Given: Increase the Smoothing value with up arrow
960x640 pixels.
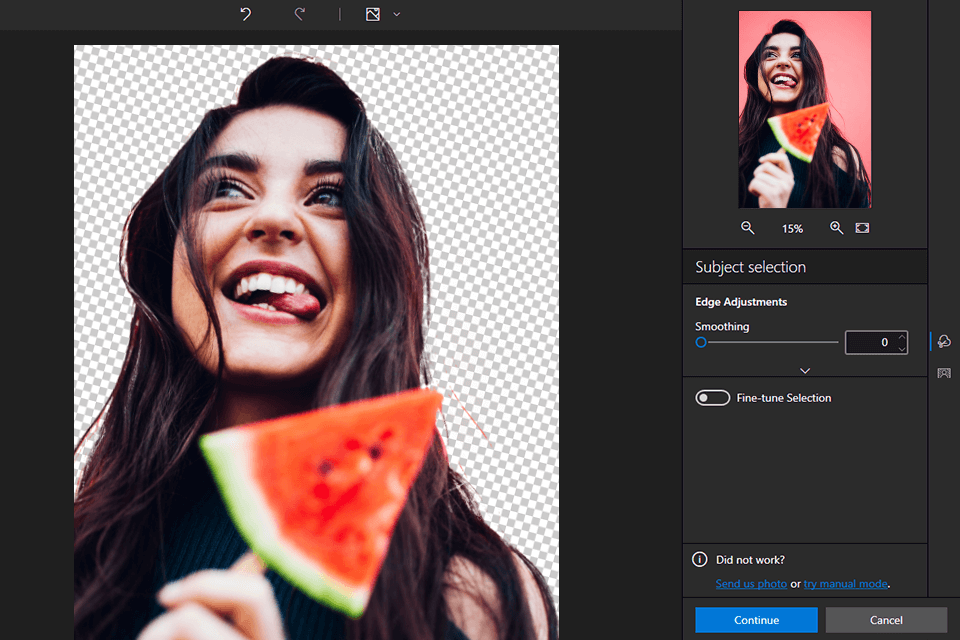Looking at the screenshot, I should (x=902, y=337).
